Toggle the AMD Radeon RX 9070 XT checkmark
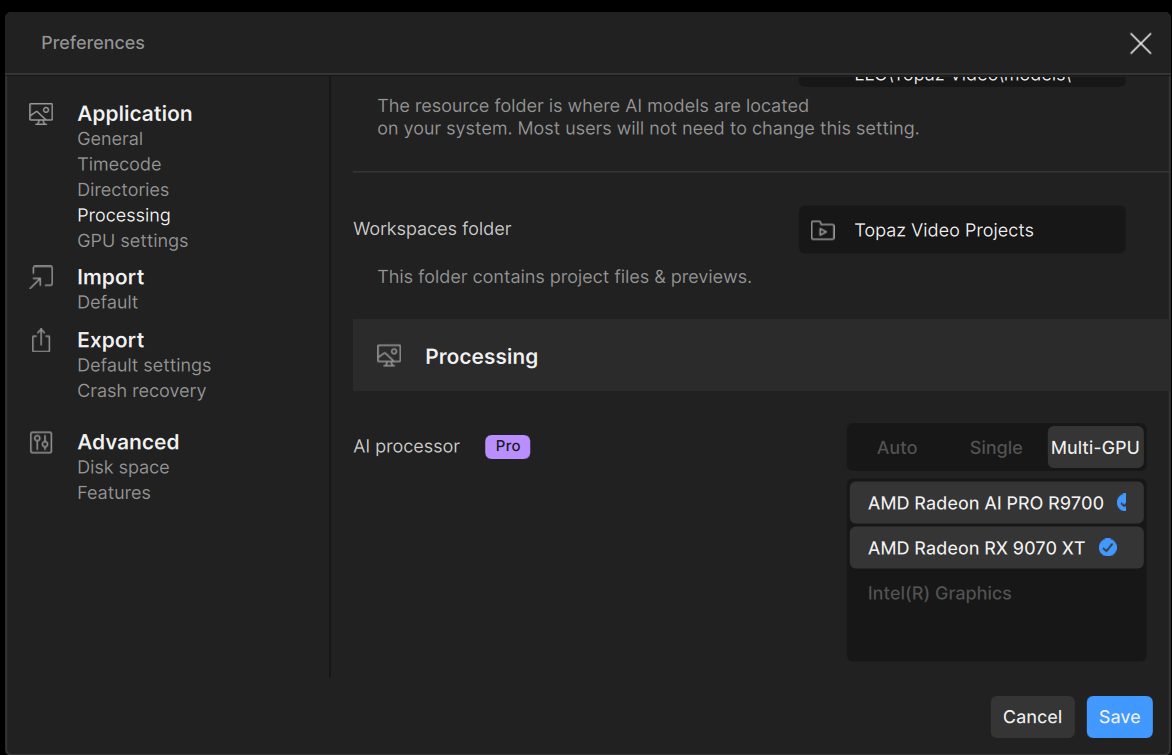The width and height of the screenshot is (1172, 755). coord(1108,548)
